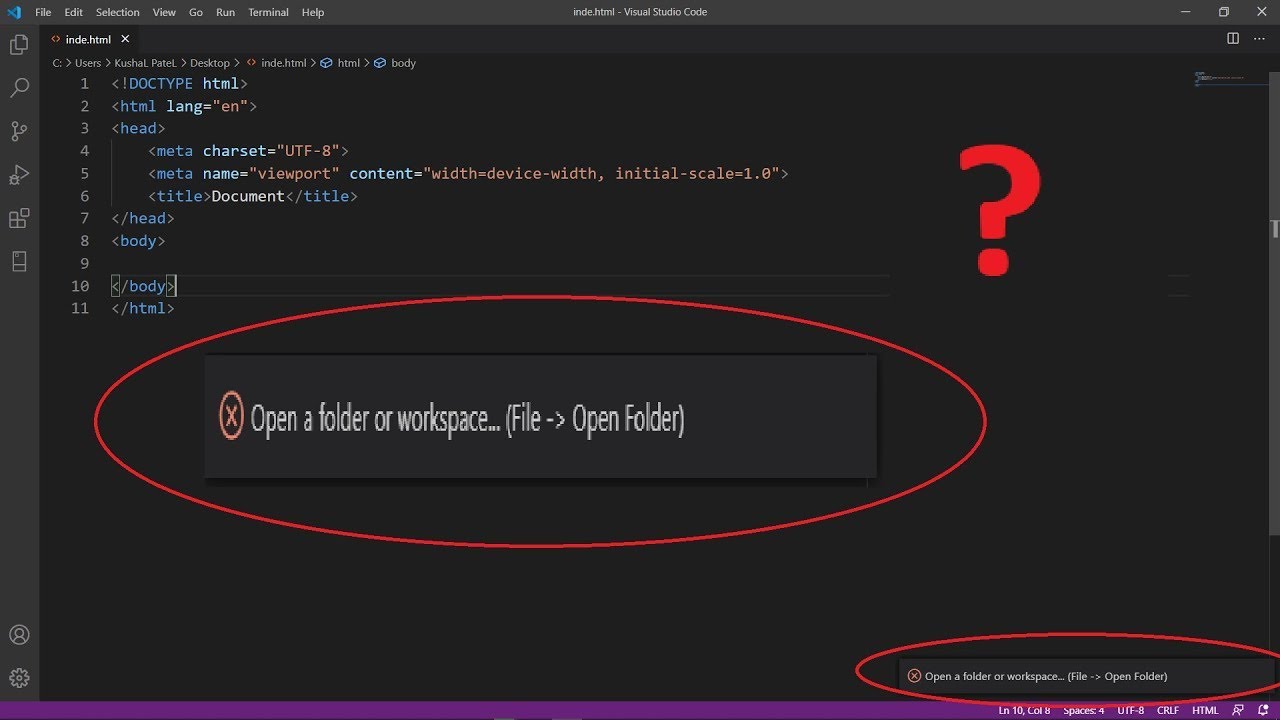Click the closing html tag on line 11
The height and width of the screenshot is (720, 1280).
click(x=143, y=308)
